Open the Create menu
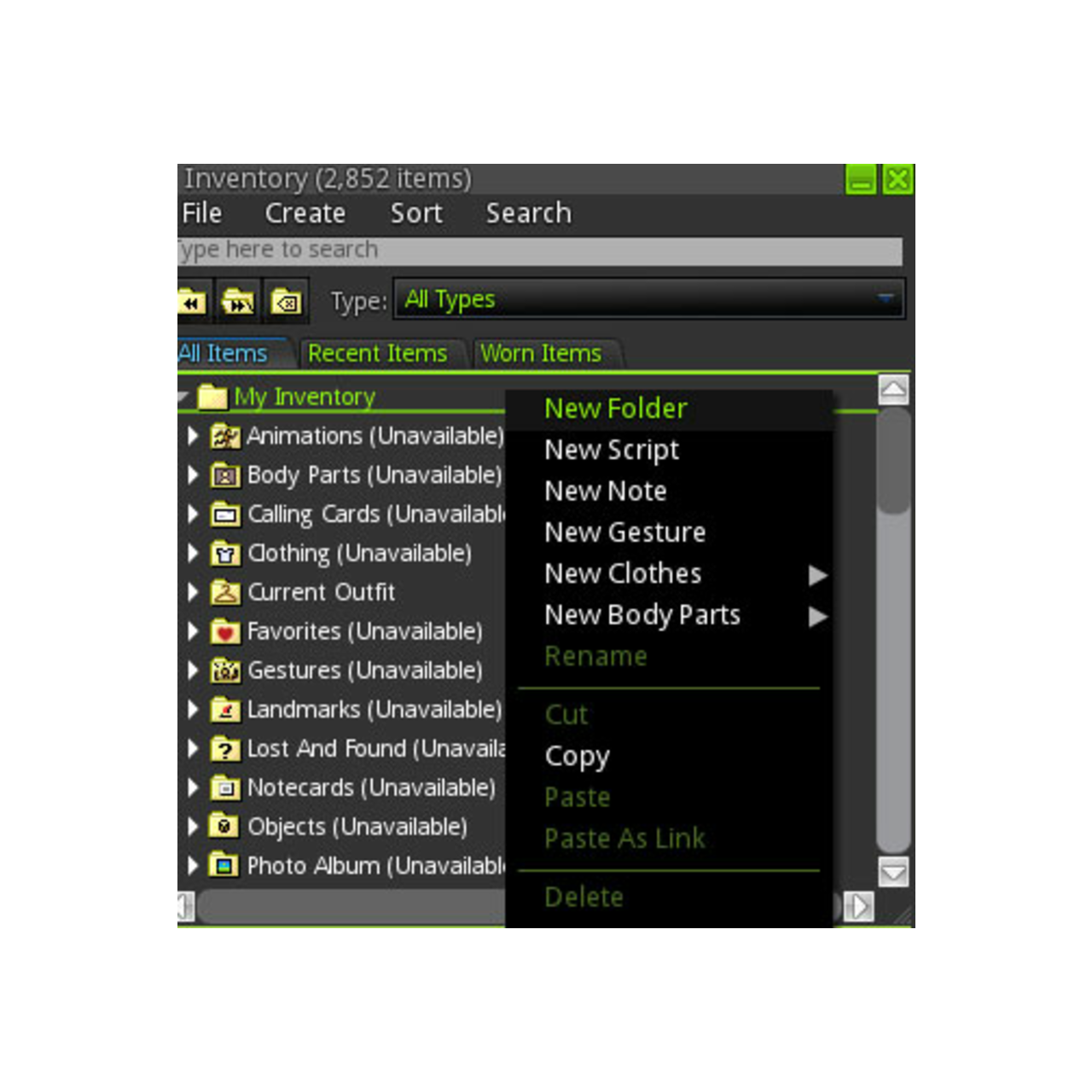Viewport: 1092px width, 1092px height. (305, 213)
